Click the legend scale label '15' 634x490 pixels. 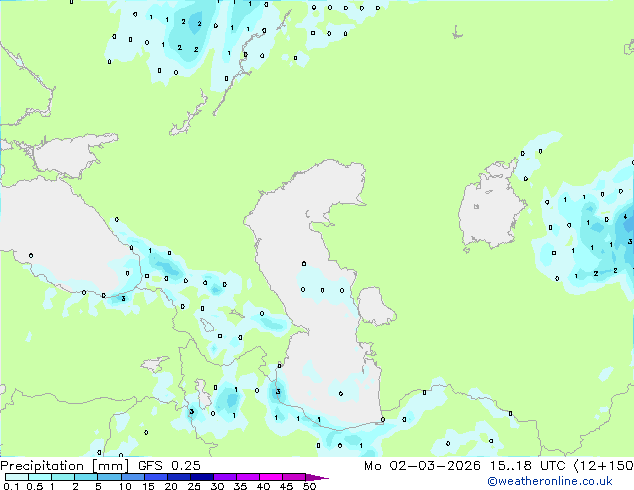click(x=148, y=486)
